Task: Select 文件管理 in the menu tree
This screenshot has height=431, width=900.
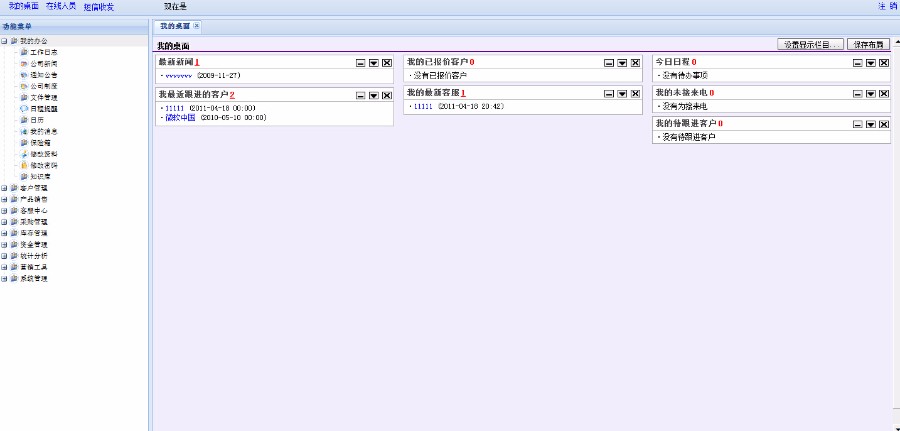Action: [44, 98]
